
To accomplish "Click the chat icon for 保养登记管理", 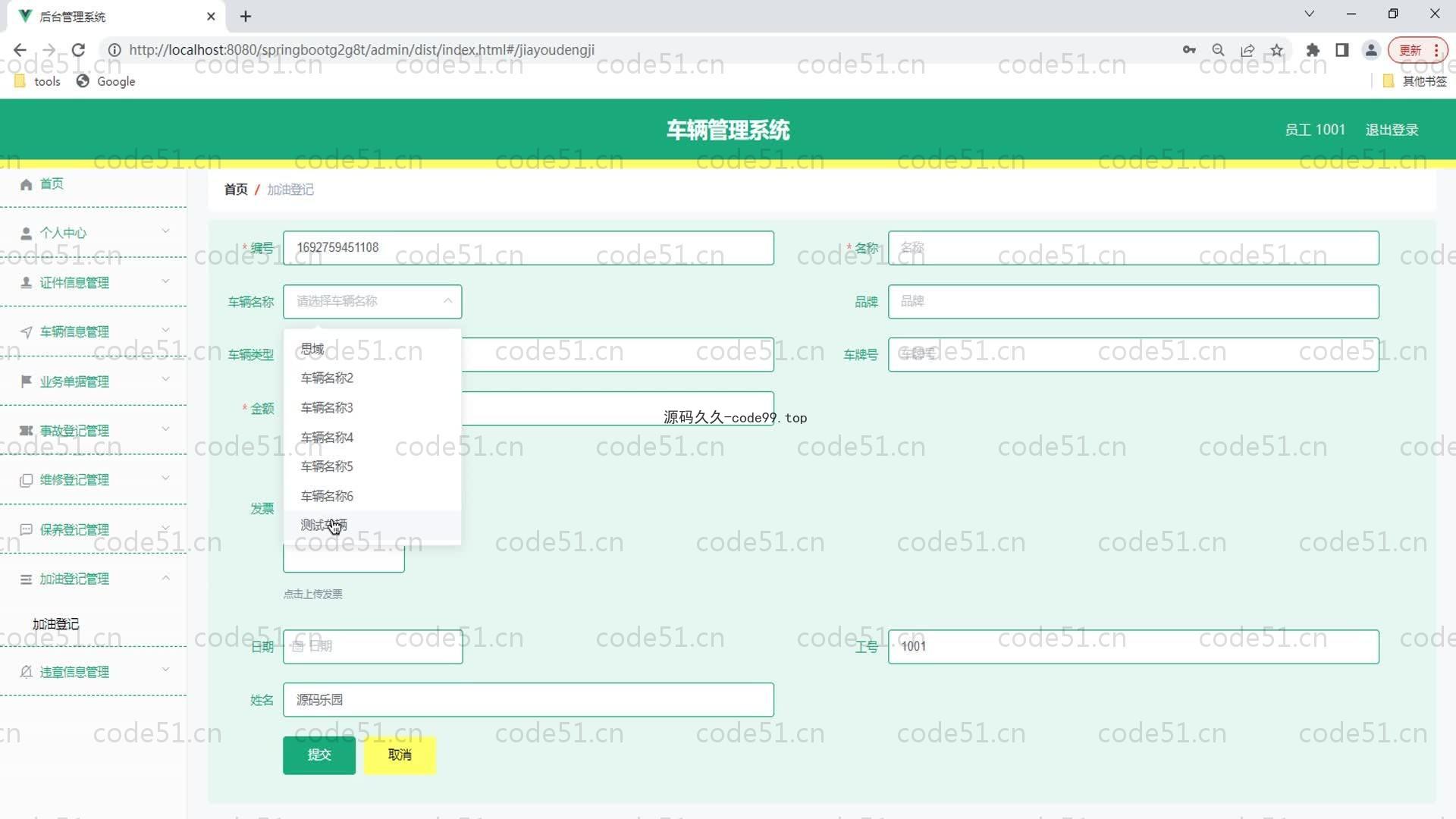I will [x=27, y=529].
